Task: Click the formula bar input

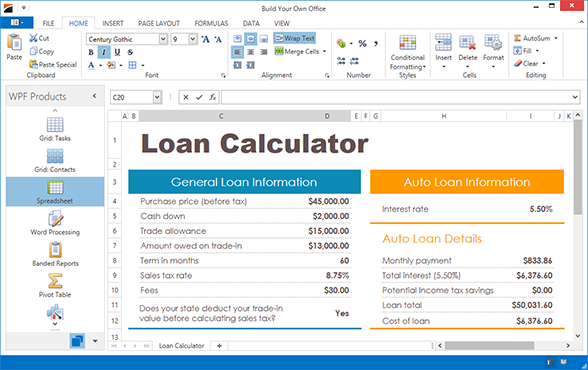Action: tap(396, 97)
